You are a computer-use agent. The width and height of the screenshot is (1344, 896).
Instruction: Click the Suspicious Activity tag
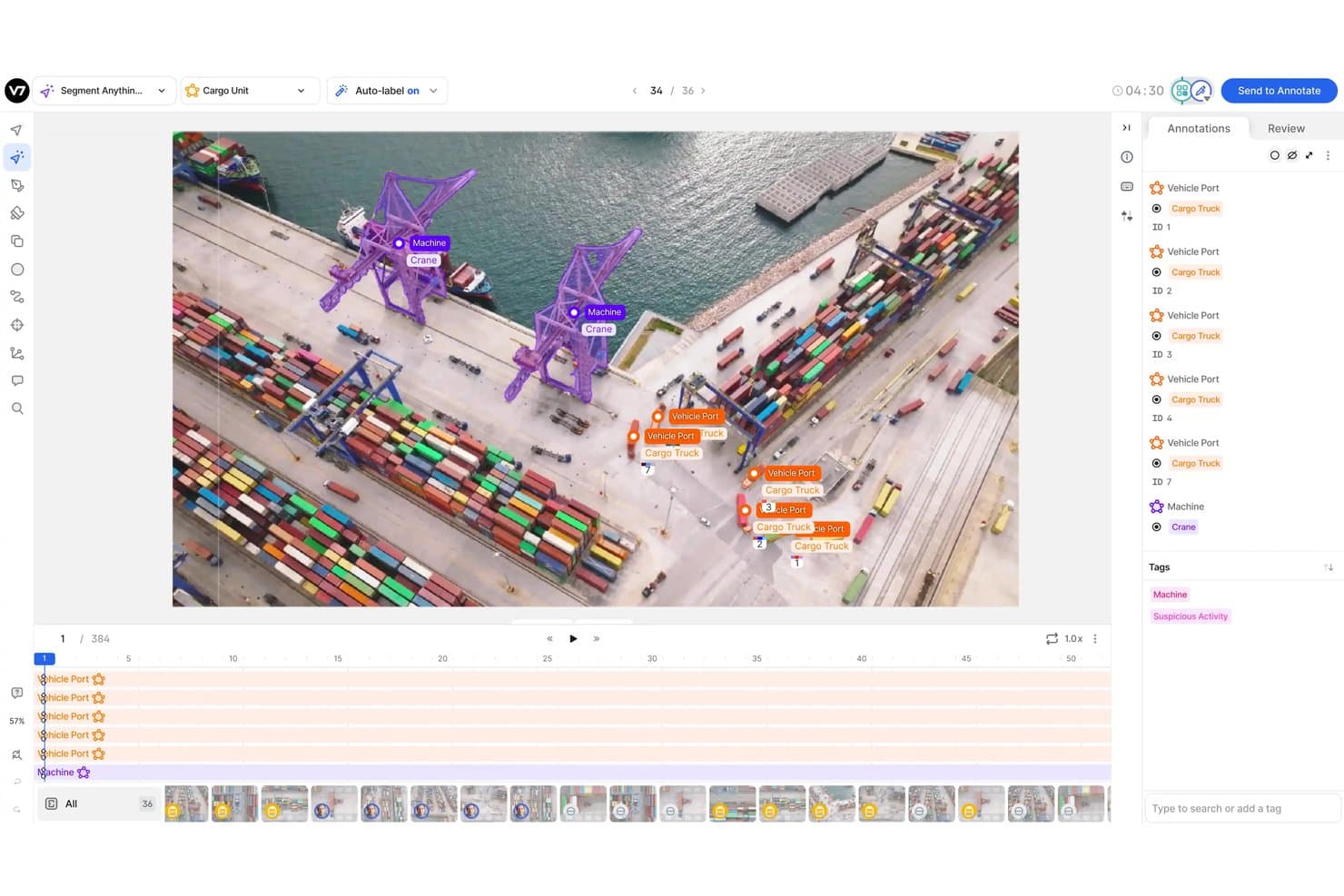click(x=1190, y=616)
